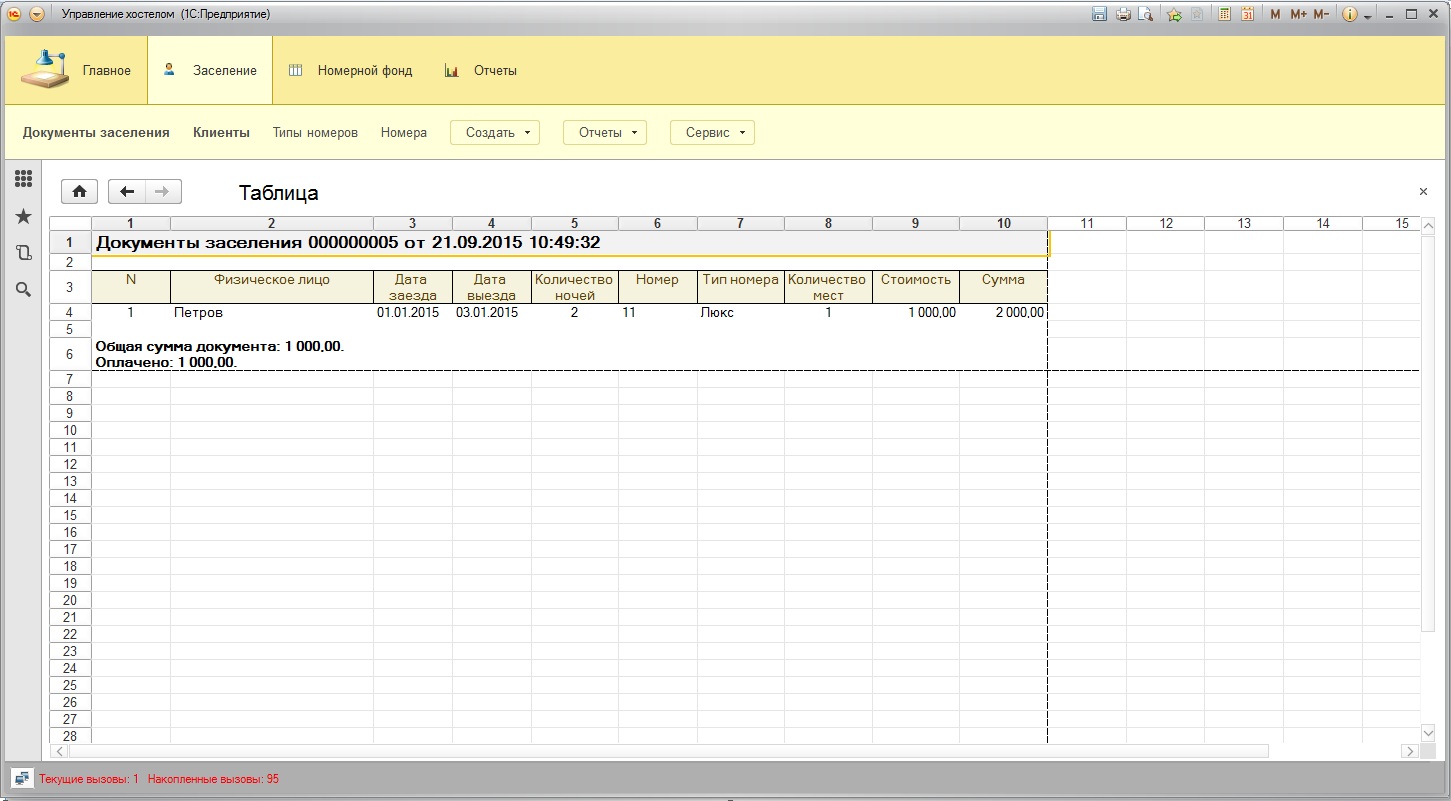Click the Накопленные вызовы: 95 status text
This screenshot has height=801, width=1451.
pyautogui.click(x=213, y=779)
